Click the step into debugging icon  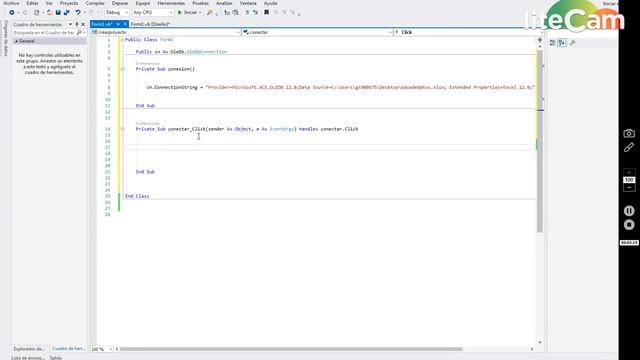(x=227, y=13)
